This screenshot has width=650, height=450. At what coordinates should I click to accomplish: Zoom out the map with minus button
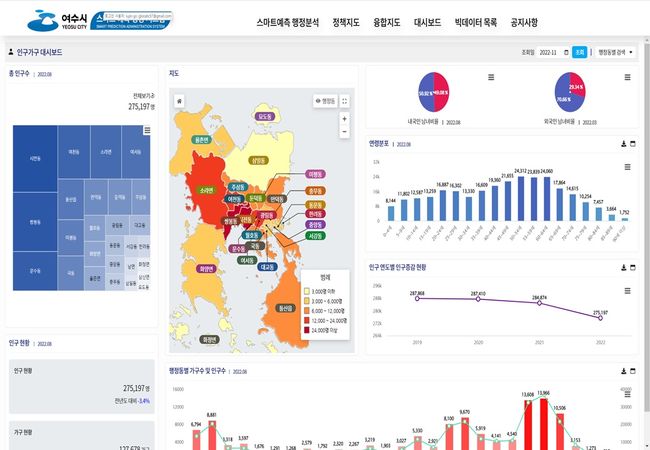coord(345,131)
